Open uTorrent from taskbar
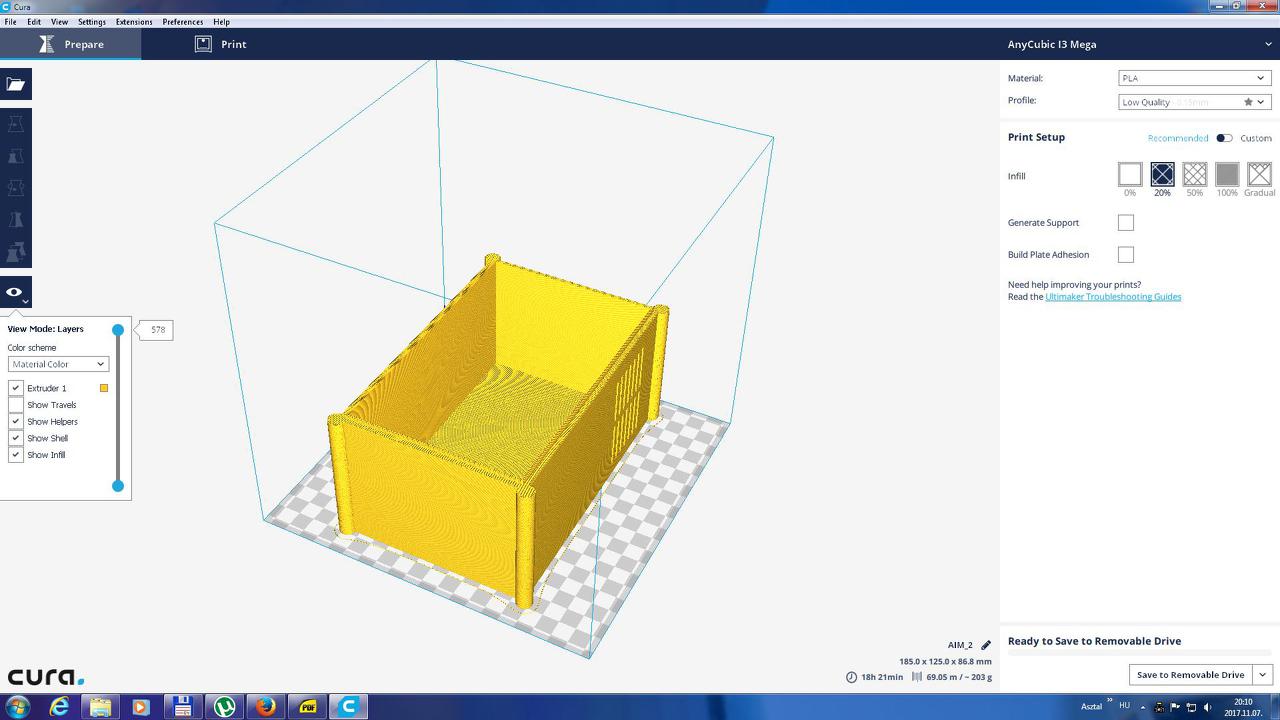The height and width of the screenshot is (720, 1280). click(224, 707)
